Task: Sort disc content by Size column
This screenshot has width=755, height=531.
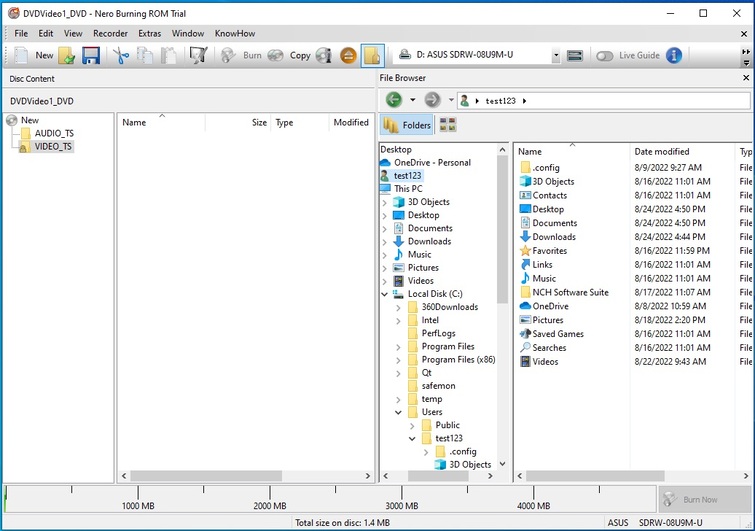Action: point(238,122)
